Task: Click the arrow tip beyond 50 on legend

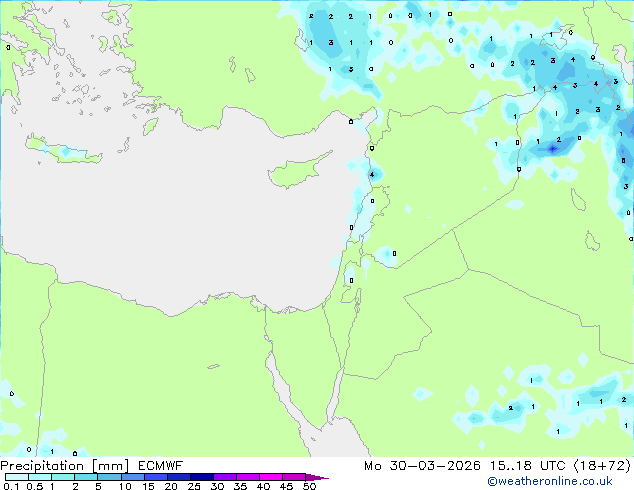Action: pyautogui.click(x=317, y=477)
